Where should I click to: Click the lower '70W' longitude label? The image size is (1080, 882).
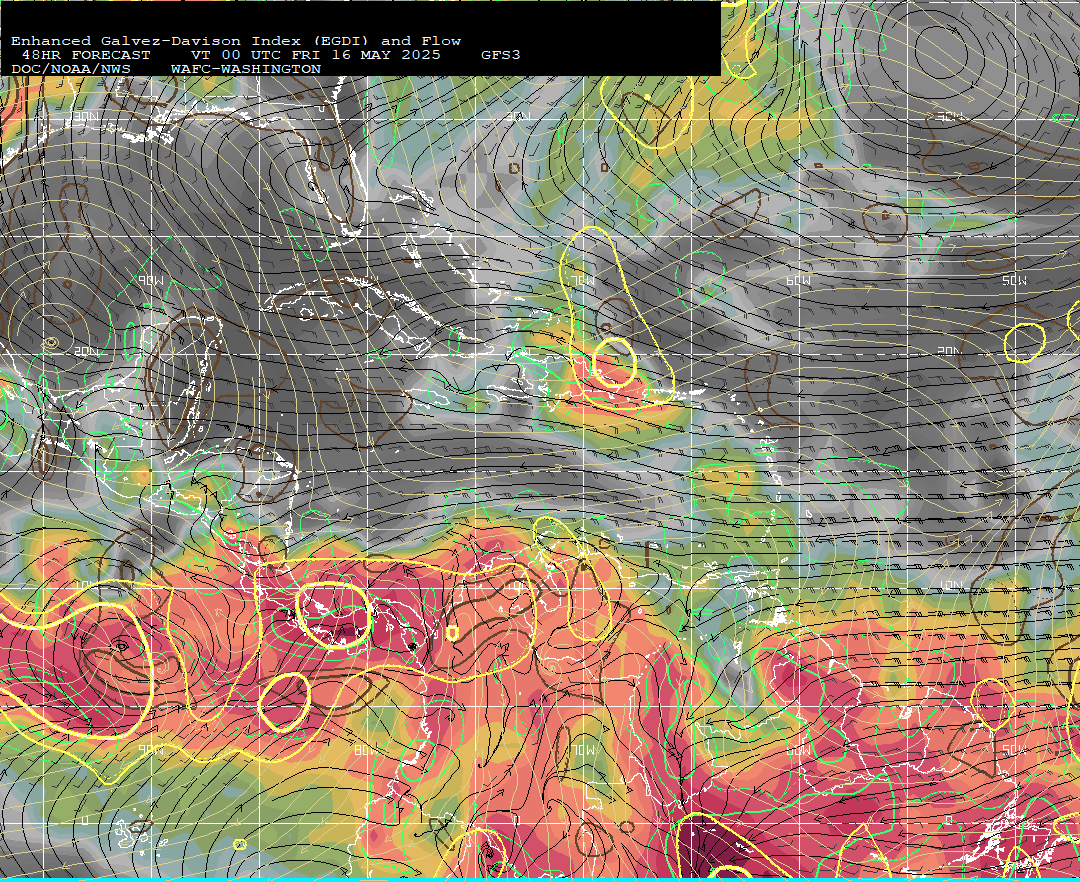583,750
